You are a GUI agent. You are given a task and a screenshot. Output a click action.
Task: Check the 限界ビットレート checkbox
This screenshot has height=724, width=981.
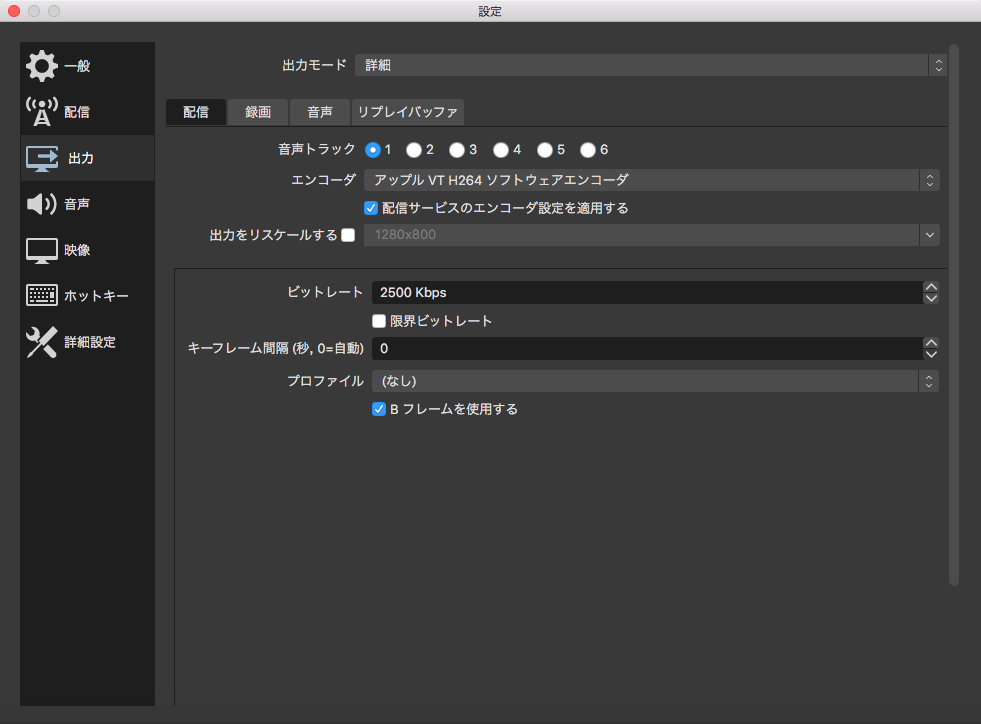pos(378,320)
